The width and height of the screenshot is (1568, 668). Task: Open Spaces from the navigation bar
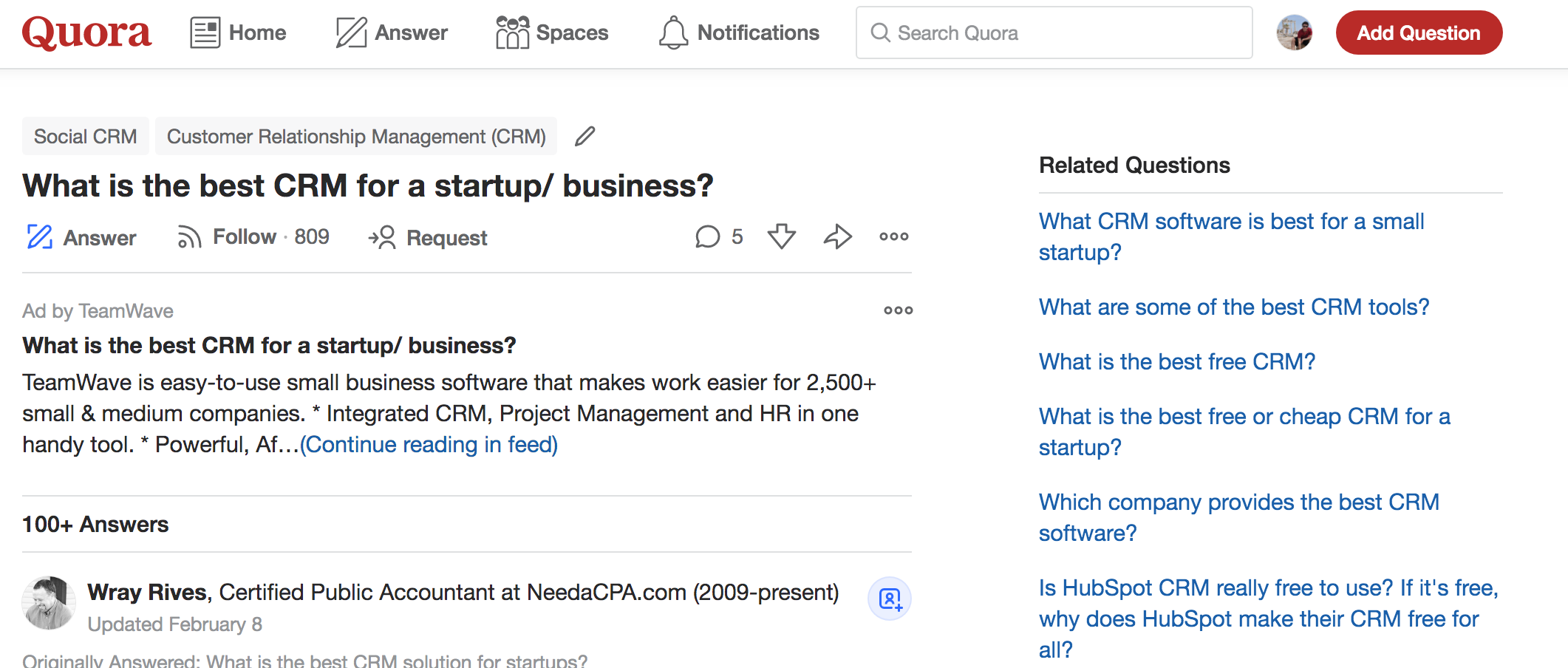click(552, 33)
